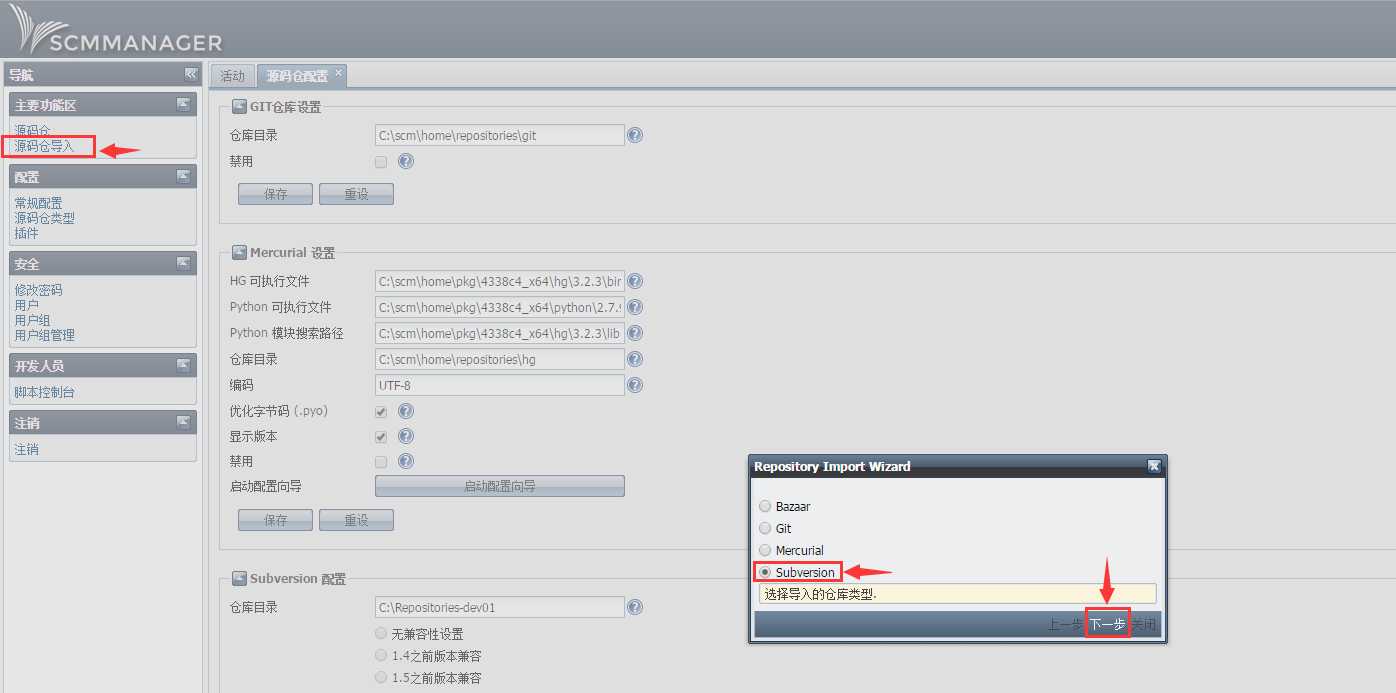Show help for Mercurial 禁用 option
Viewport: 1396px width, 693px height.
pos(406,461)
